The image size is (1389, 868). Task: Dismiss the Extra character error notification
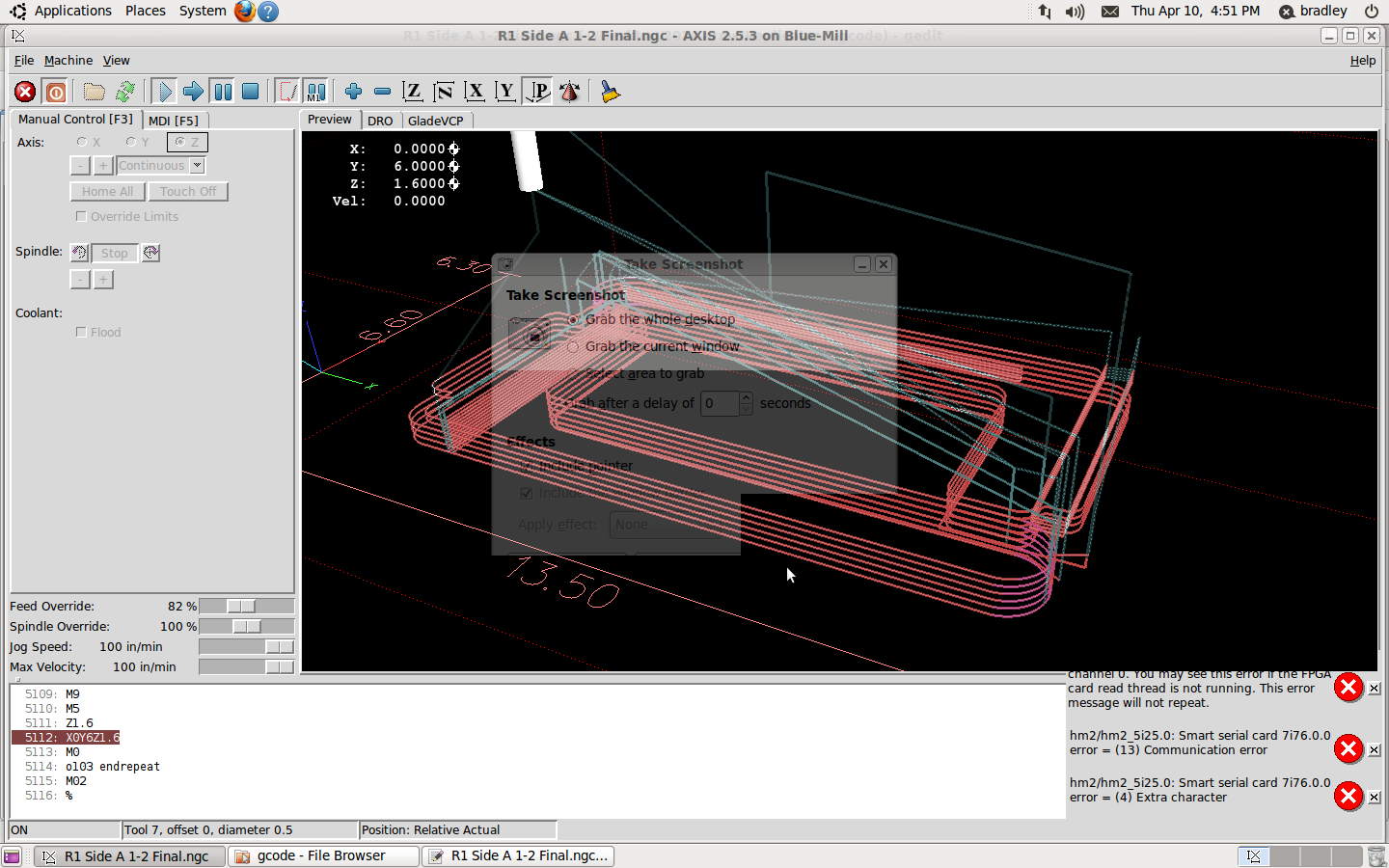point(1375,798)
